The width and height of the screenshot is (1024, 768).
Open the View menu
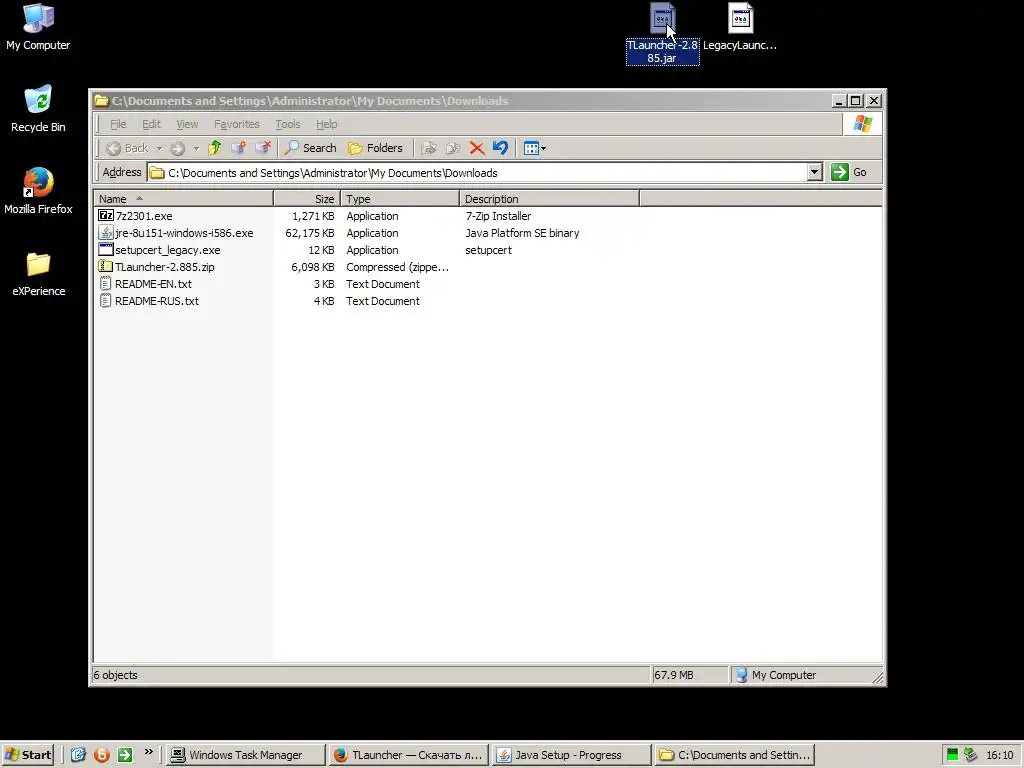click(187, 124)
